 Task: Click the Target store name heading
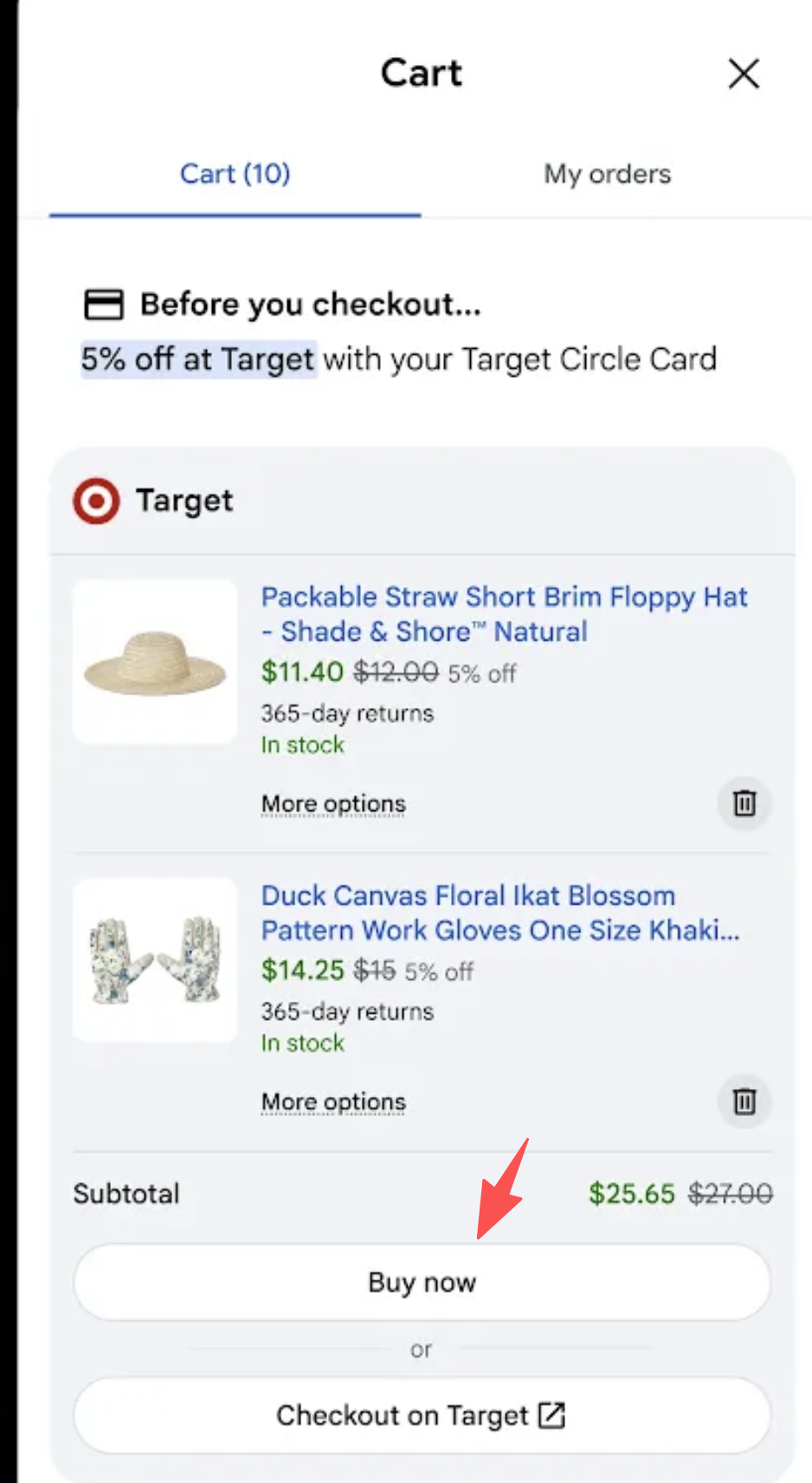click(x=184, y=500)
